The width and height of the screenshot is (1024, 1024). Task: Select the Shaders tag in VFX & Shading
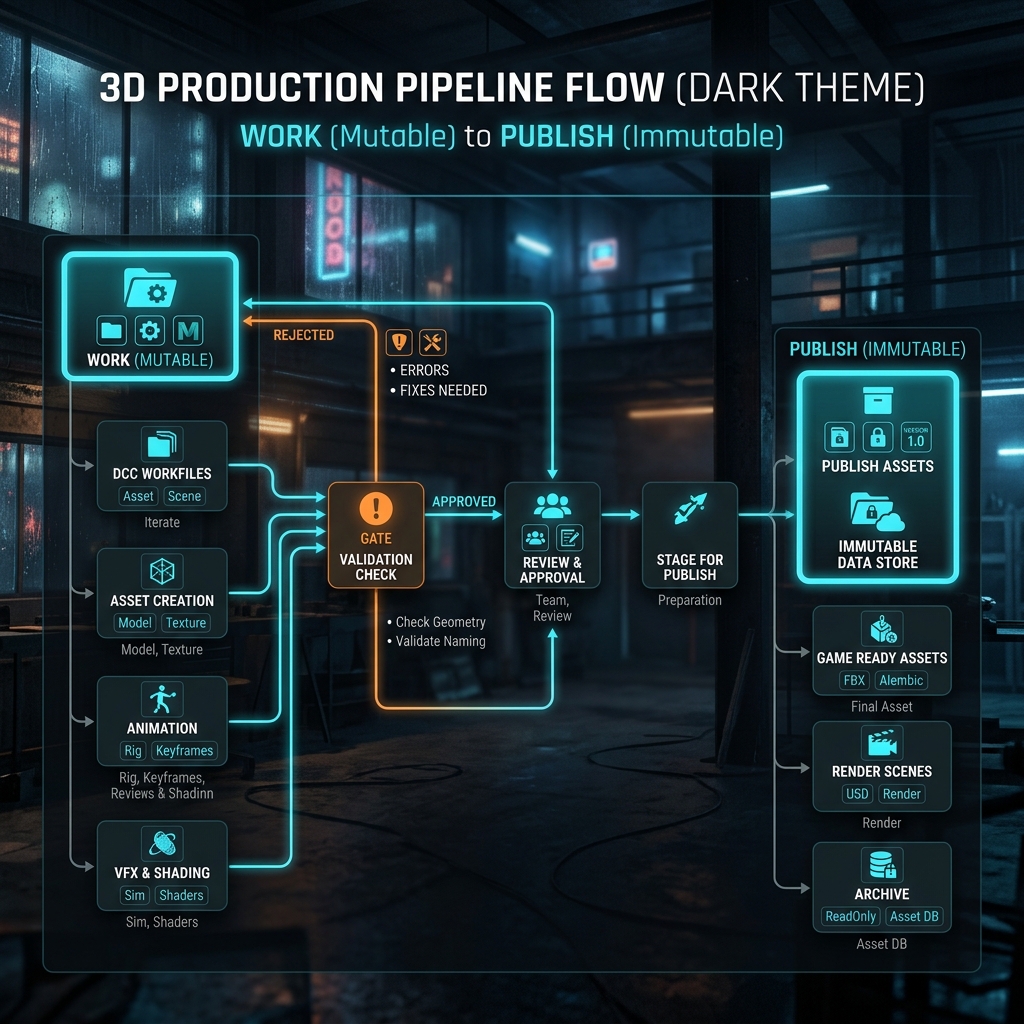[182, 895]
